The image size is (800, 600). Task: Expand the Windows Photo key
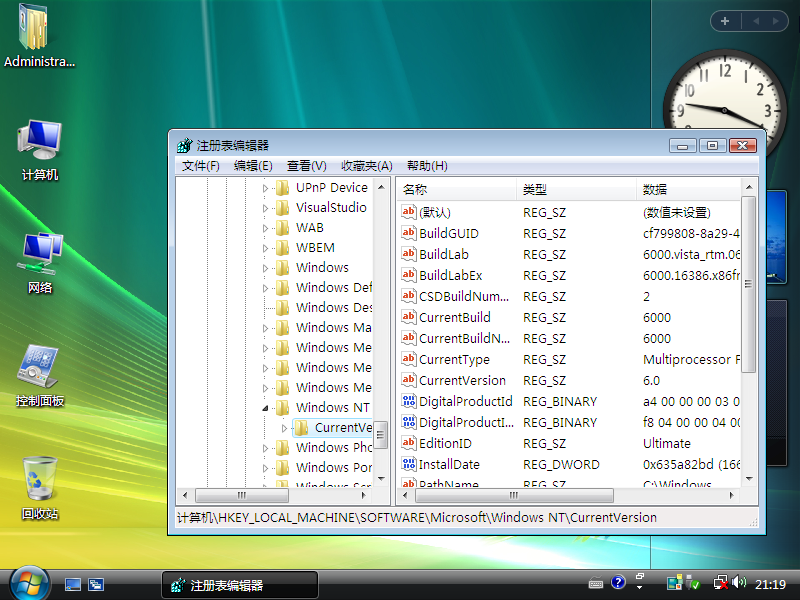265,448
